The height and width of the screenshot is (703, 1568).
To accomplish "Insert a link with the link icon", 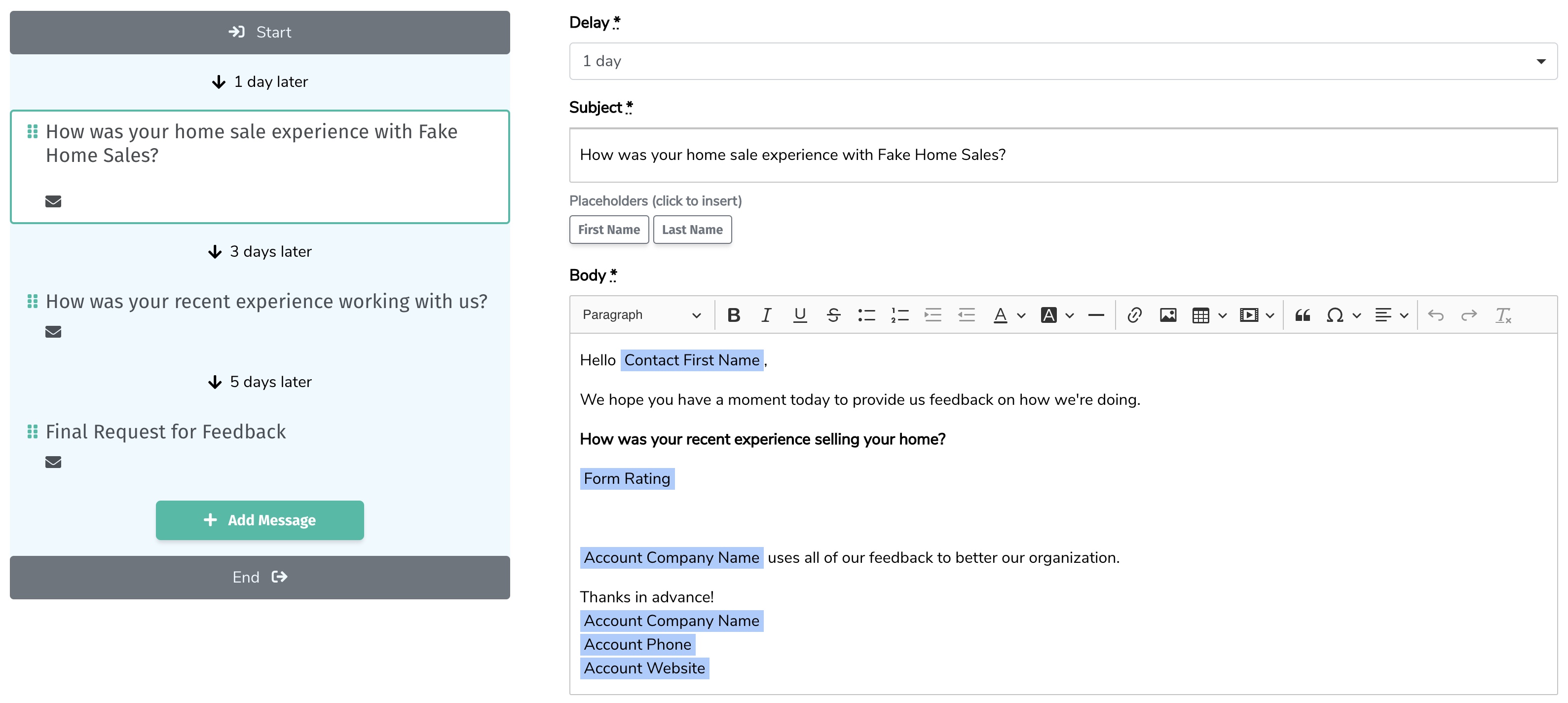I will (1134, 315).
